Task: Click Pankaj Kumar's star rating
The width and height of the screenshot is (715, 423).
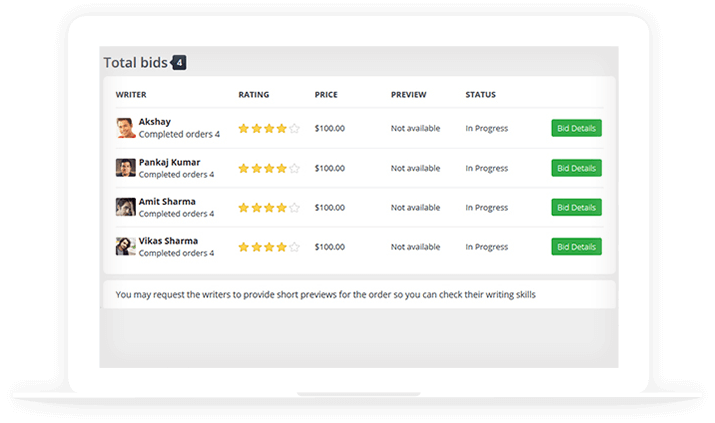Action: tap(269, 169)
